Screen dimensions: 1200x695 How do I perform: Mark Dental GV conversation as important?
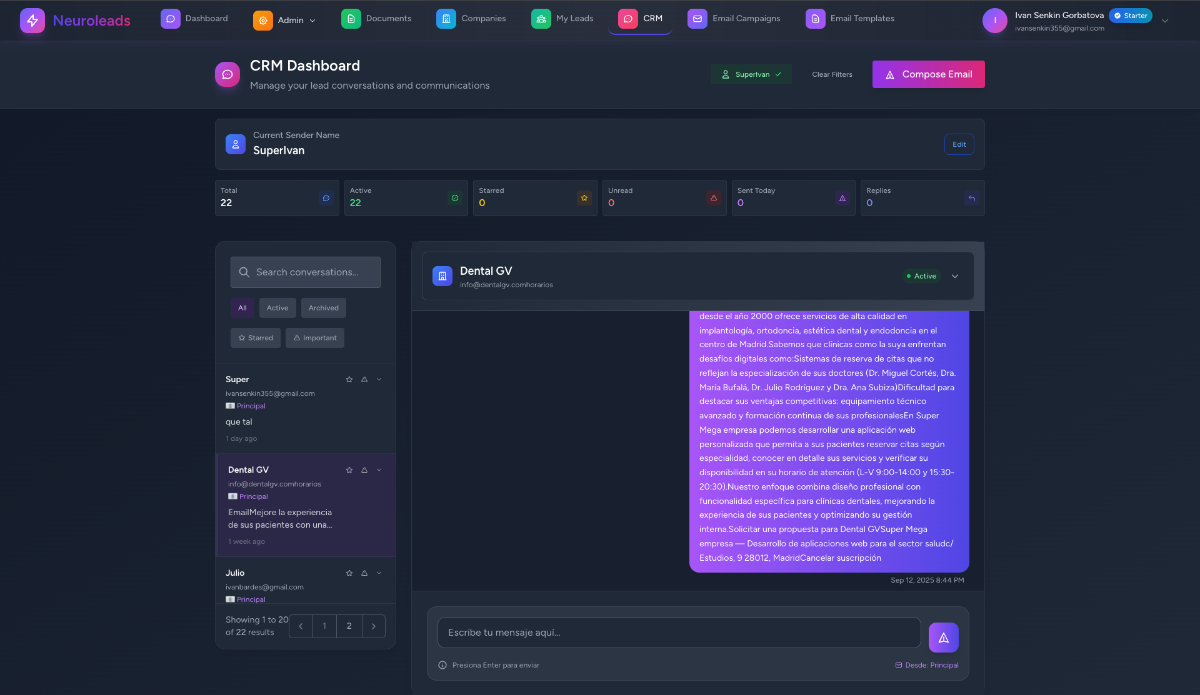pyautogui.click(x=364, y=470)
